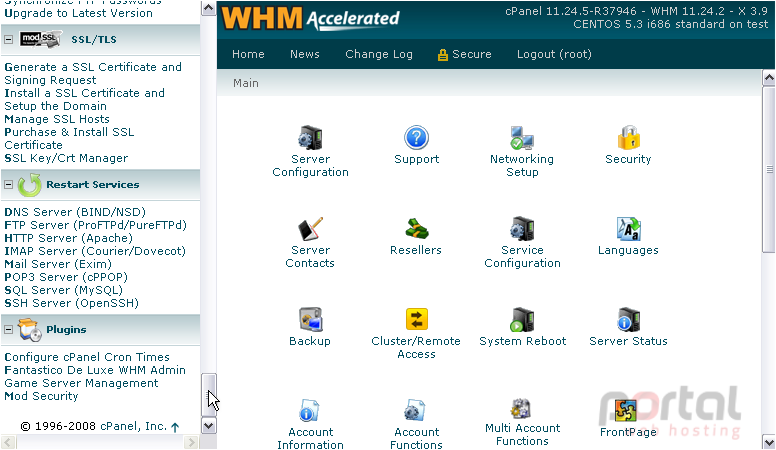Open the Change Log menu item
This screenshot has height=450, width=776.
tap(379, 54)
